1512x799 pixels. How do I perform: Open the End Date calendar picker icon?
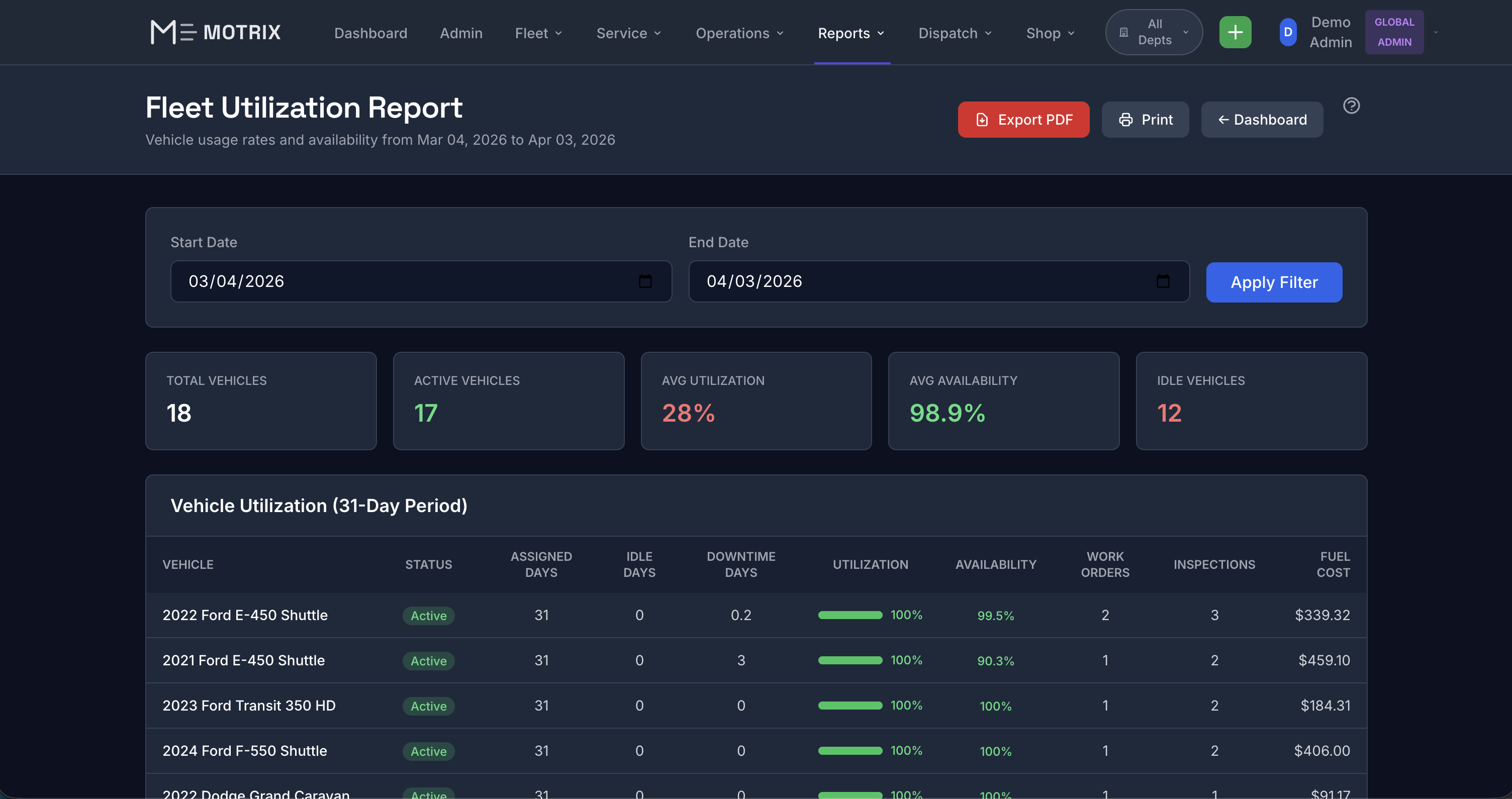(1163, 281)
